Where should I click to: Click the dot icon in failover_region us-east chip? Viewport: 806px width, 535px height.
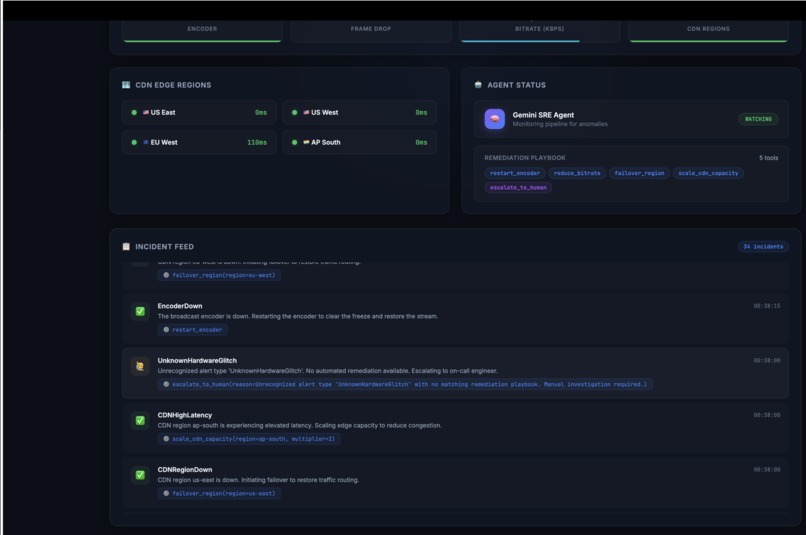[166, 493]
